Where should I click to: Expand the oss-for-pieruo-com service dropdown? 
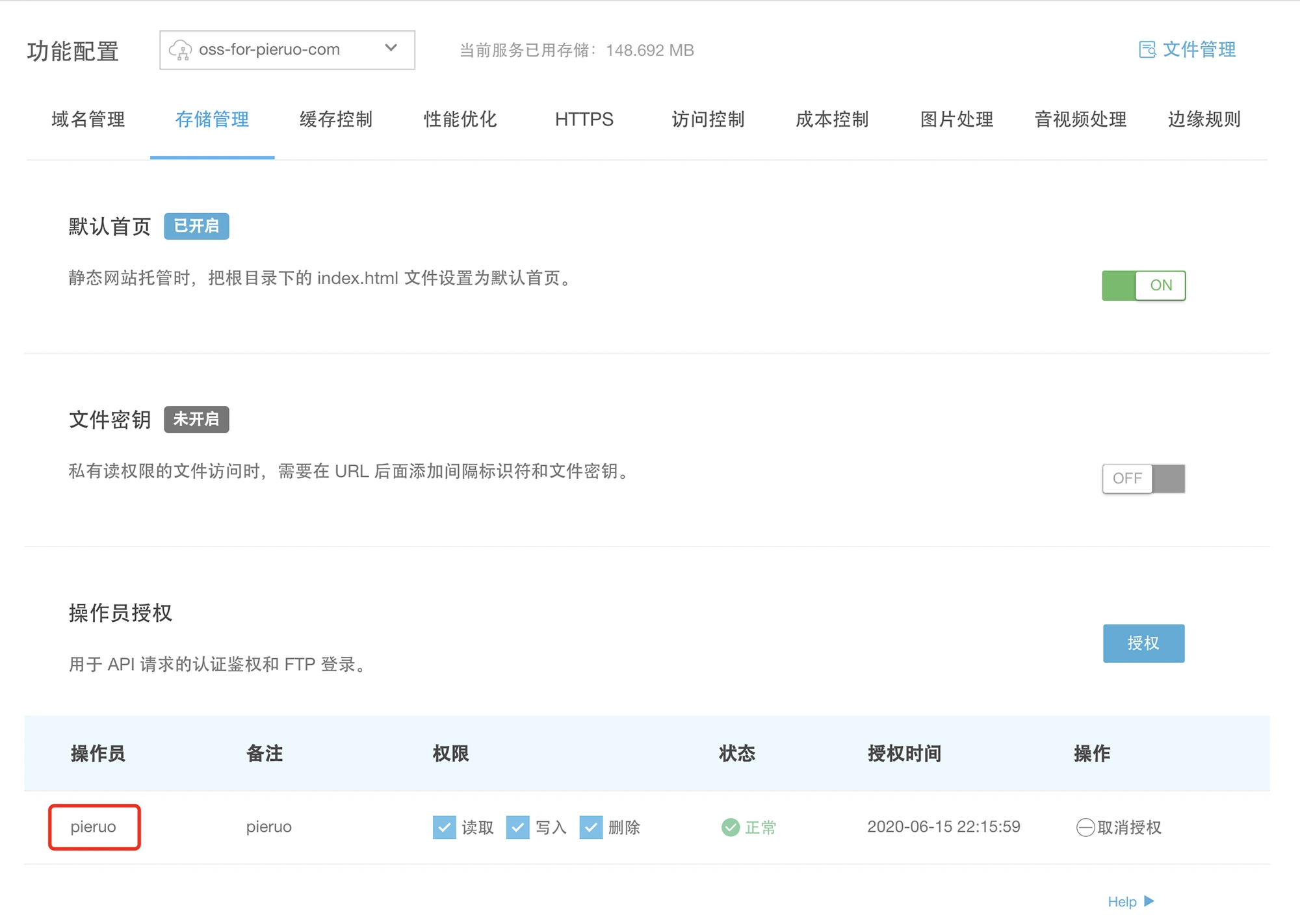pyautogui.click(x=287, y=50)
